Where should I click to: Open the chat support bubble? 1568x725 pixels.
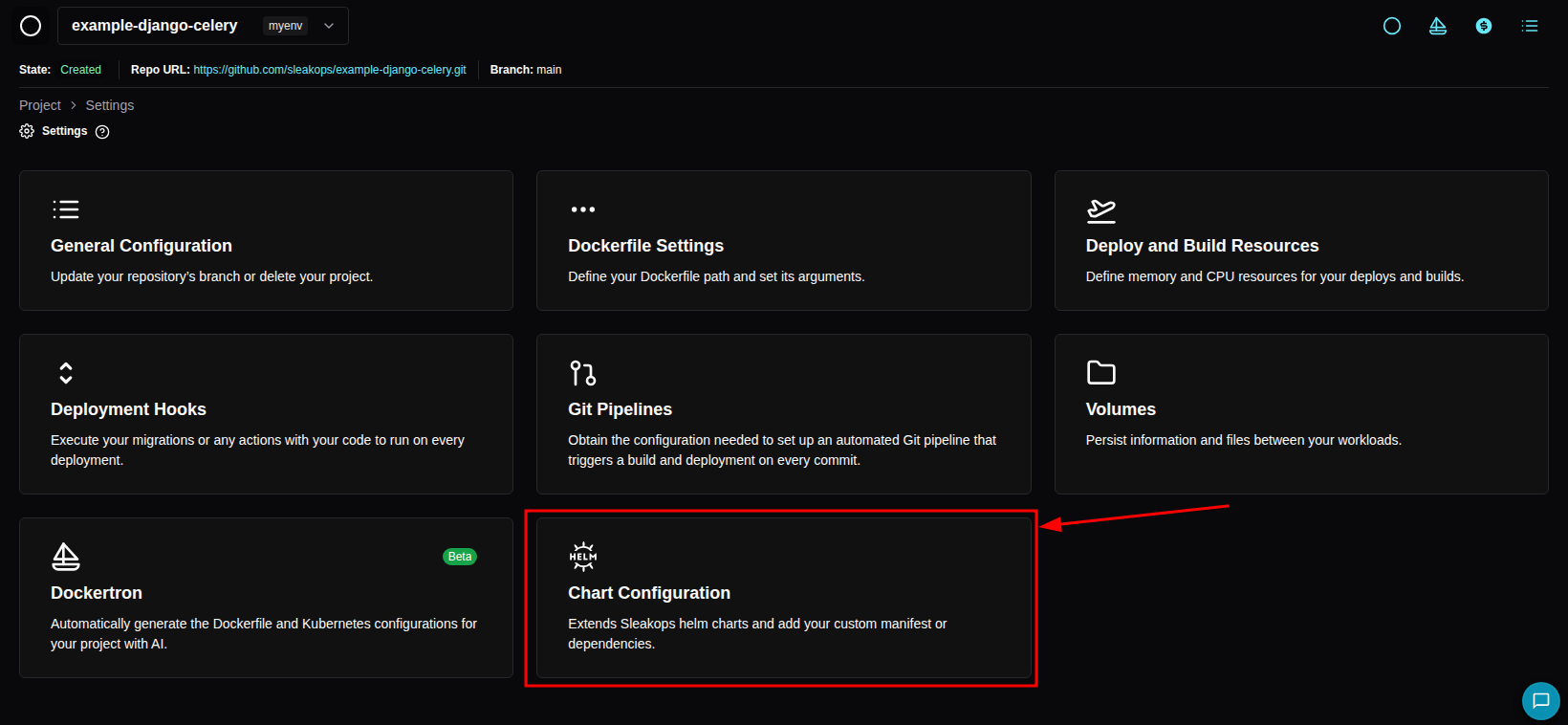point(1541,701)
